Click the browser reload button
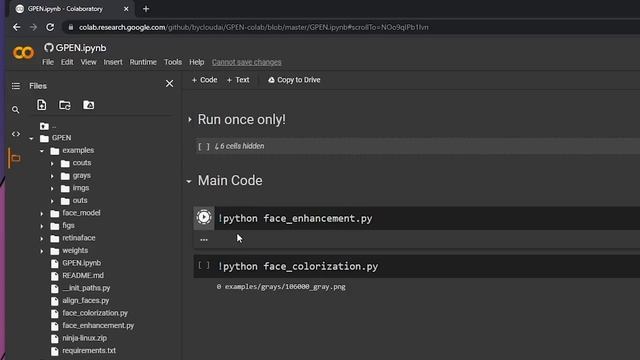 pos(50,27)
